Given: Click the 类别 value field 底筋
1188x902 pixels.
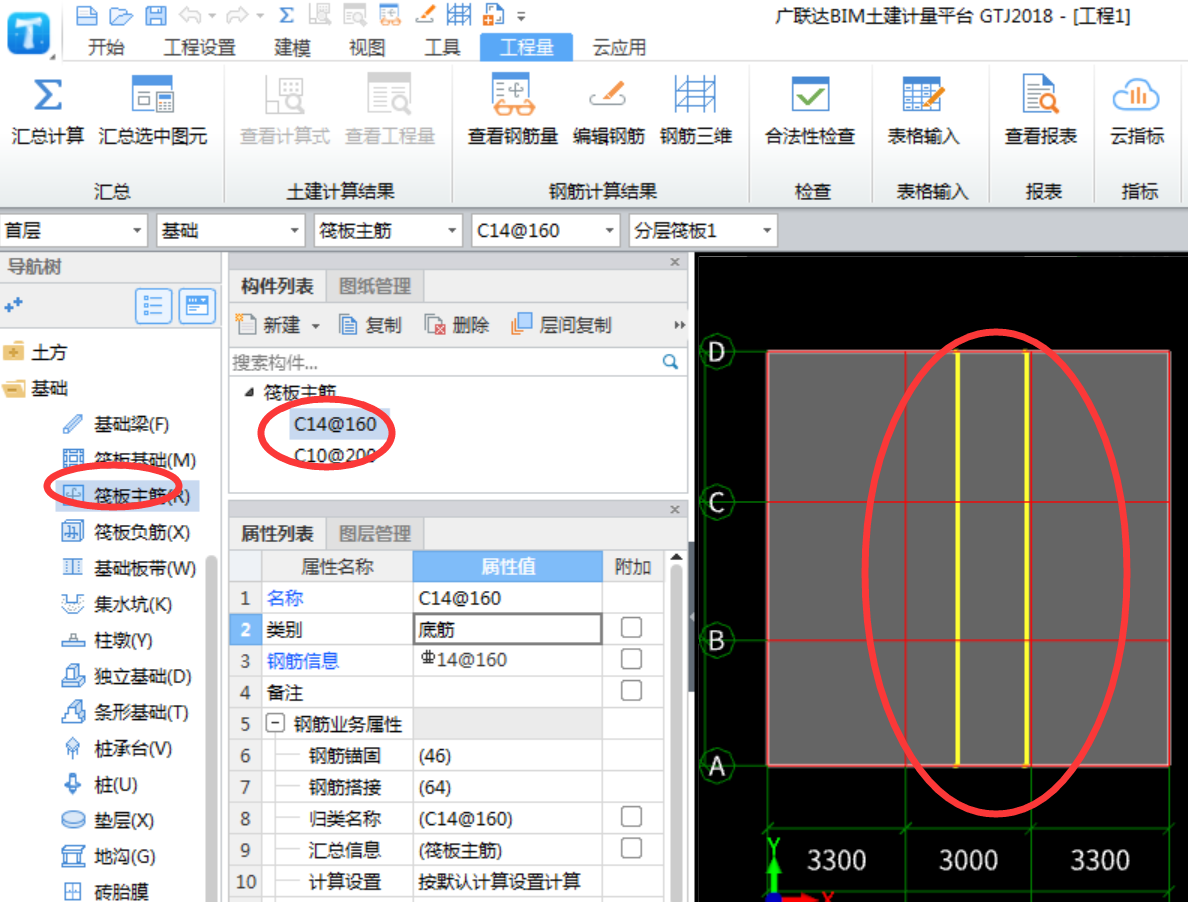Looking at the screenshot, I should pyautogui.click(x=508, y=629).
